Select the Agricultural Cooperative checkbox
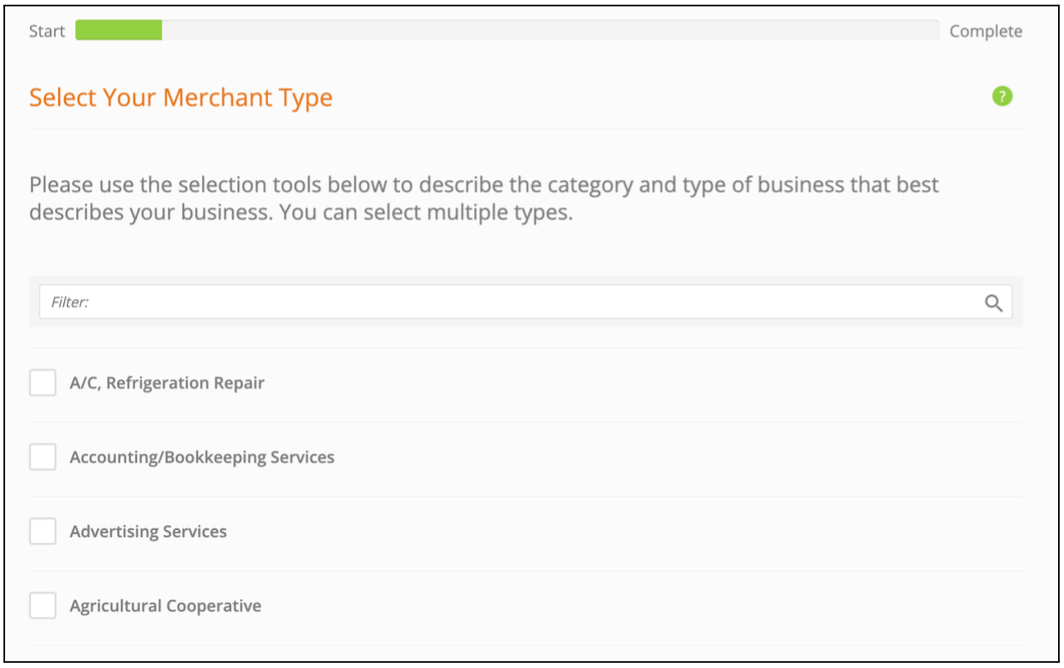Image resolution: width=1064 pixels, height=668 pixels. pyautogui.click(x=43, y=606)
